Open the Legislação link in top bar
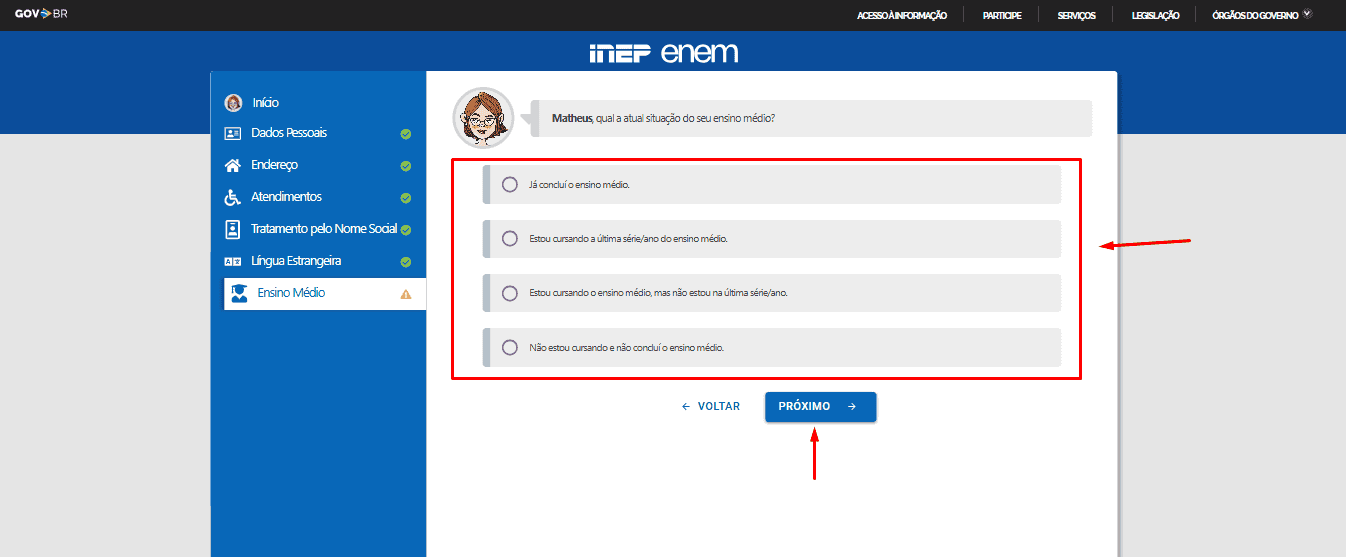This screenshot has width=1346, height=557. pyautogui.click(x=1155, y=15)
